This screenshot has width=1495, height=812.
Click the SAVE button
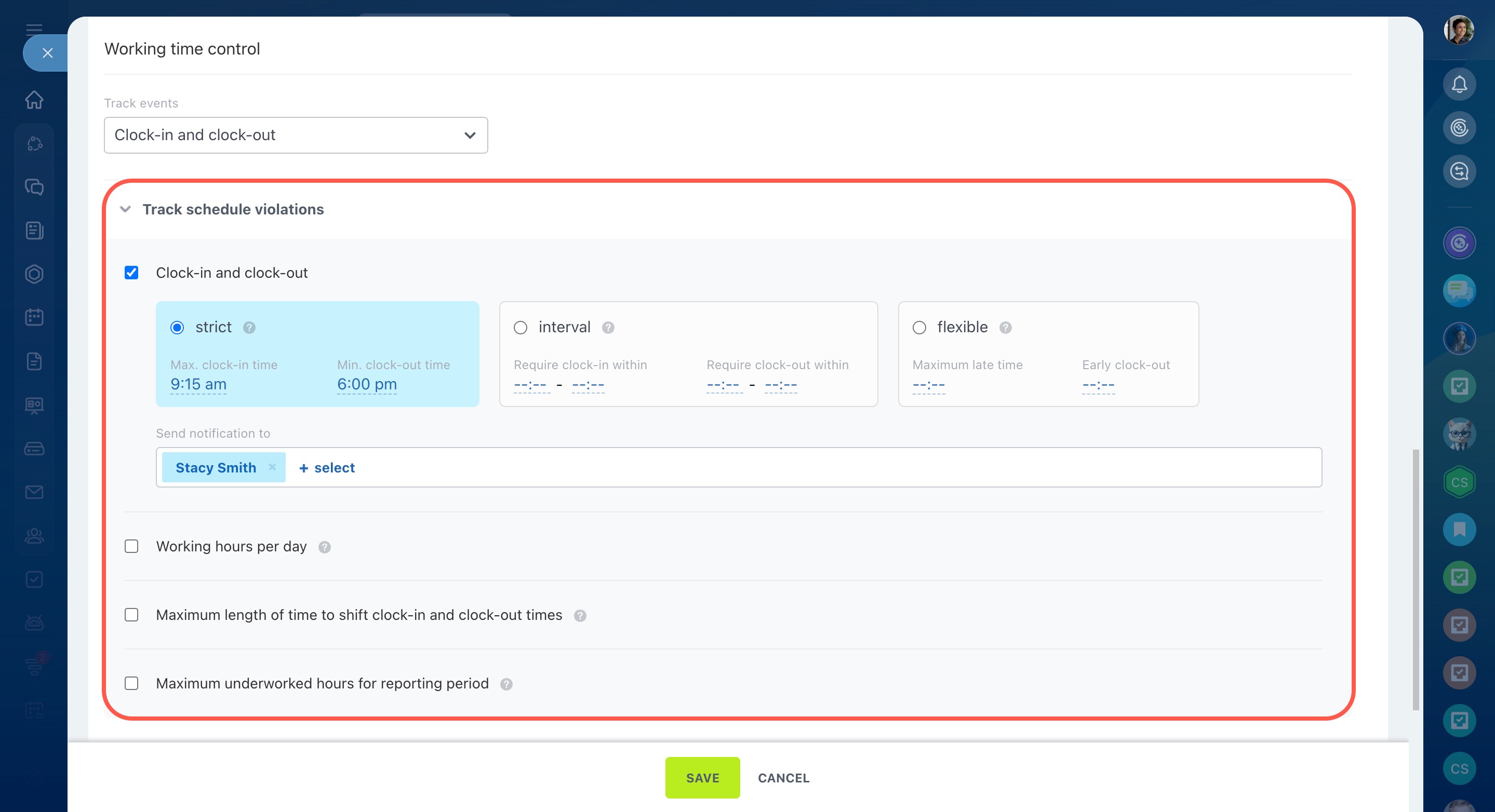(702, 778)
